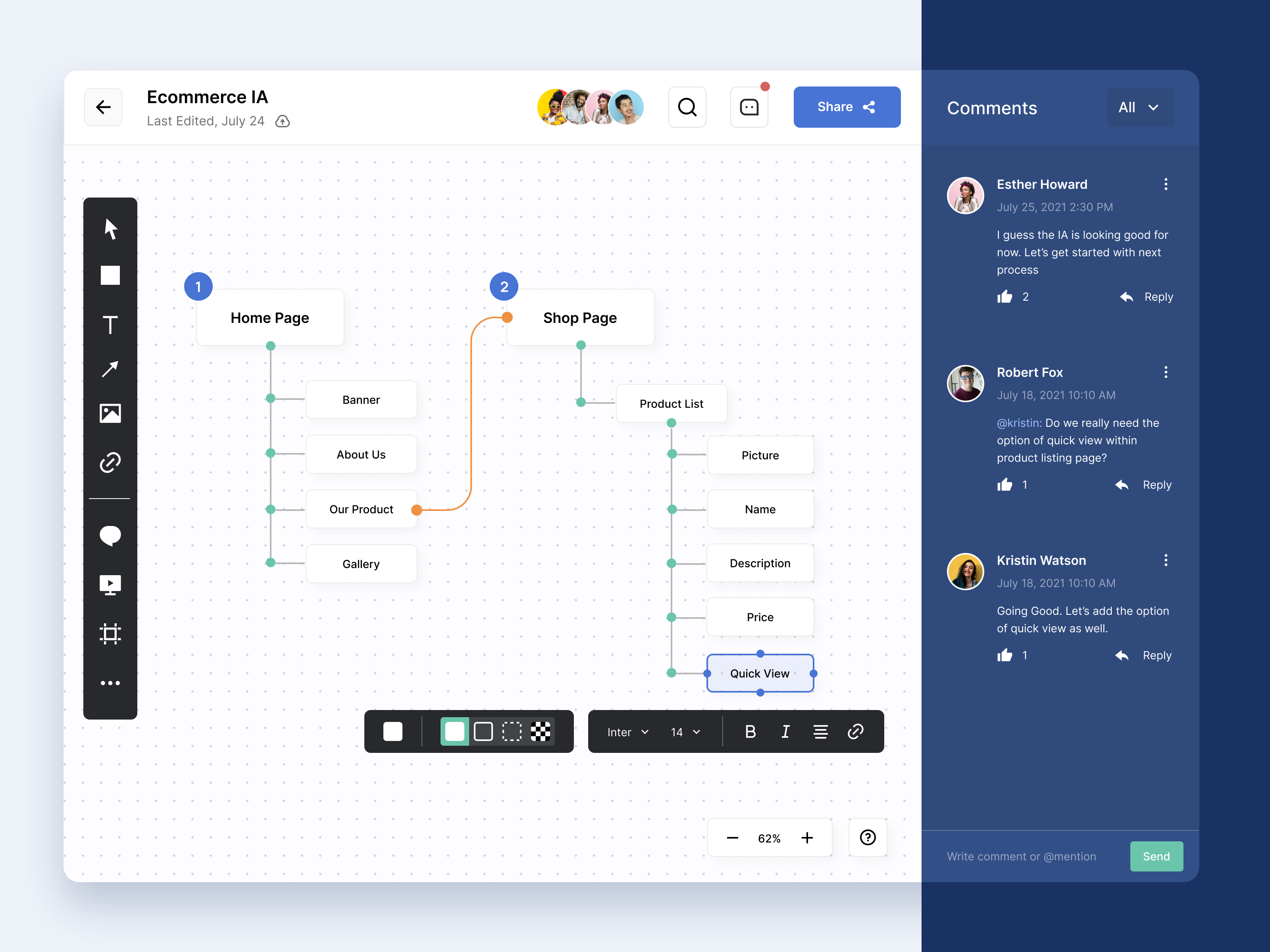Select the Banner node
1270x952 pixels.
pos(361,399)
